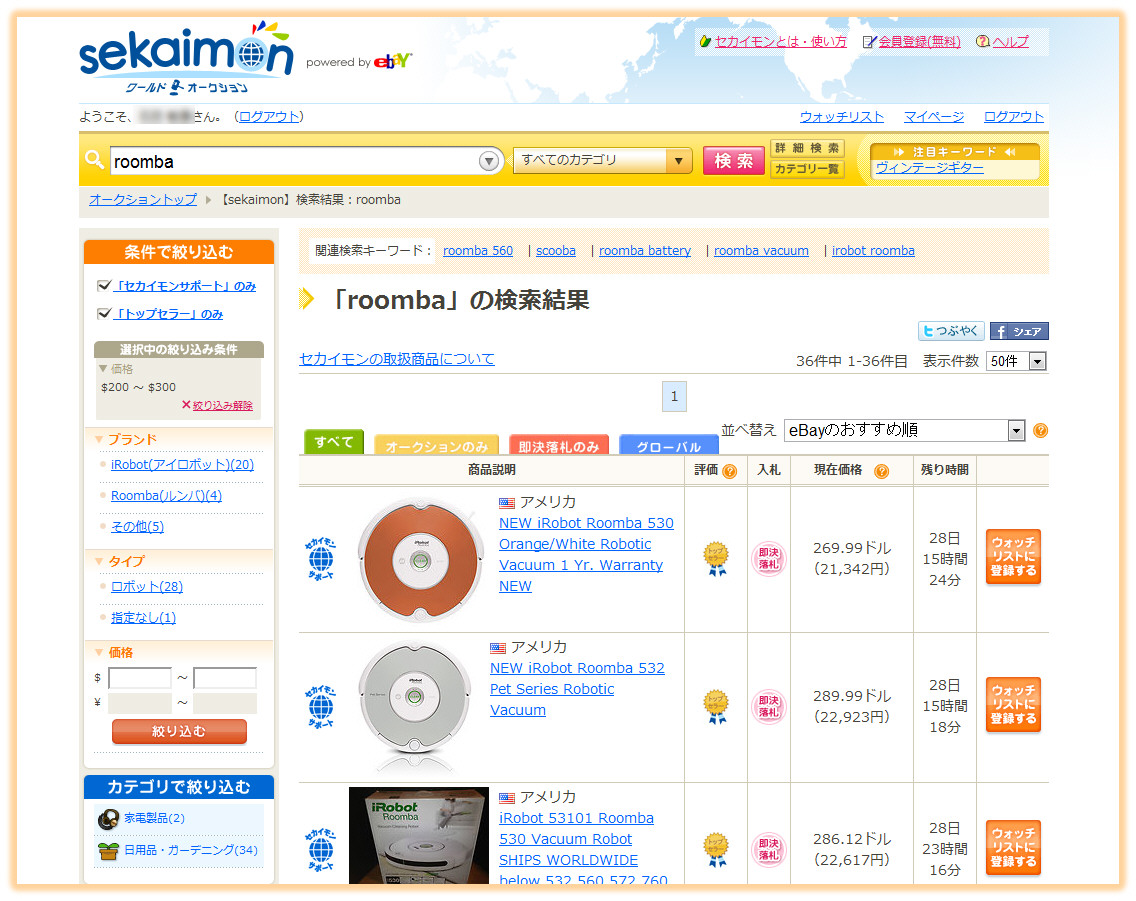Click the search magnifier icon

(x=94, y=159)
